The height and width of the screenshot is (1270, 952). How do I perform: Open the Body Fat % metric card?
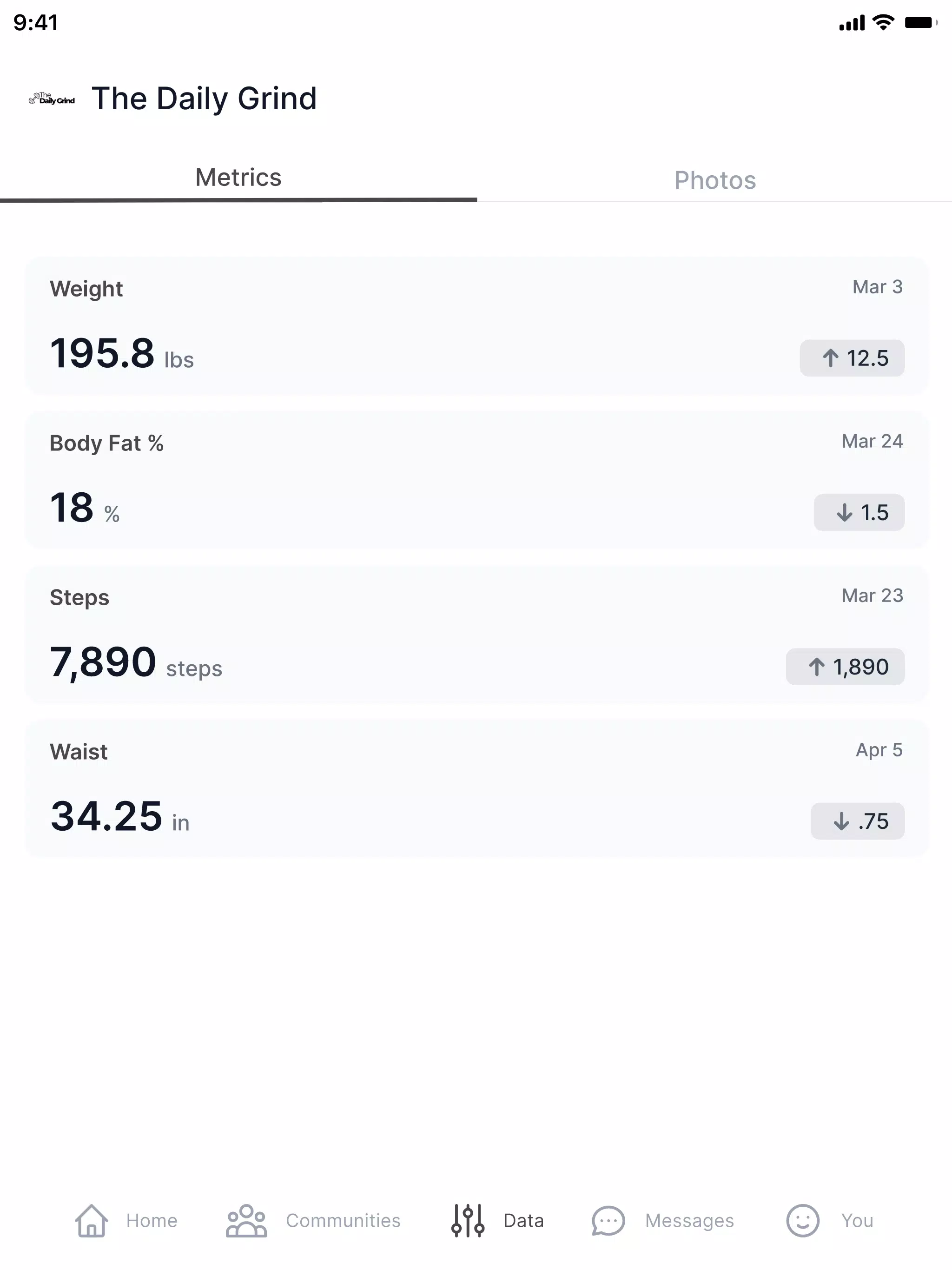click(x=476, y=480)
